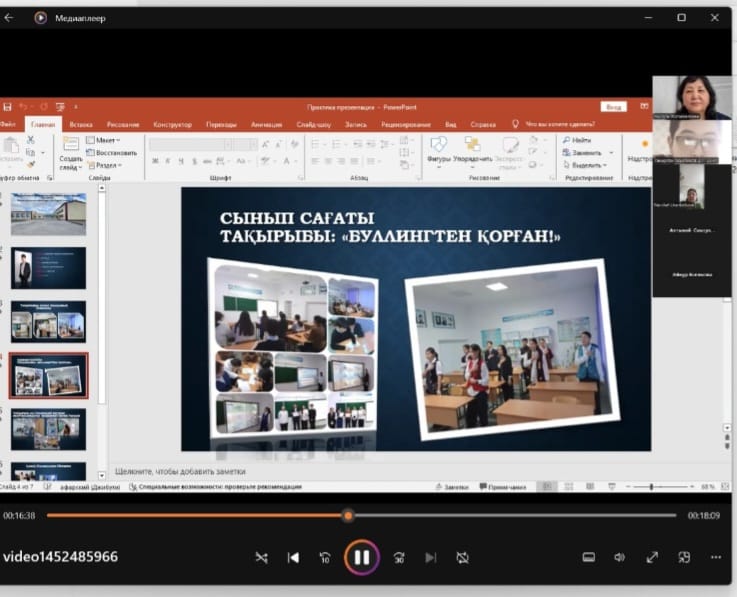Click the media player back arrow
The width and height of the screenshot is (737, 597).
pos(9,17)
